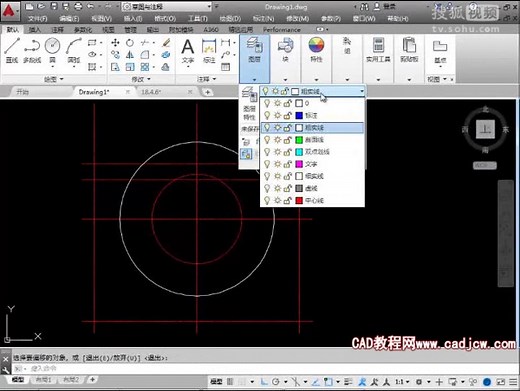This screenshot has height=391, width=520.
Task: Switch to the Performance ribbon tab
Action: pyautogui.click(x=282, y=30)
